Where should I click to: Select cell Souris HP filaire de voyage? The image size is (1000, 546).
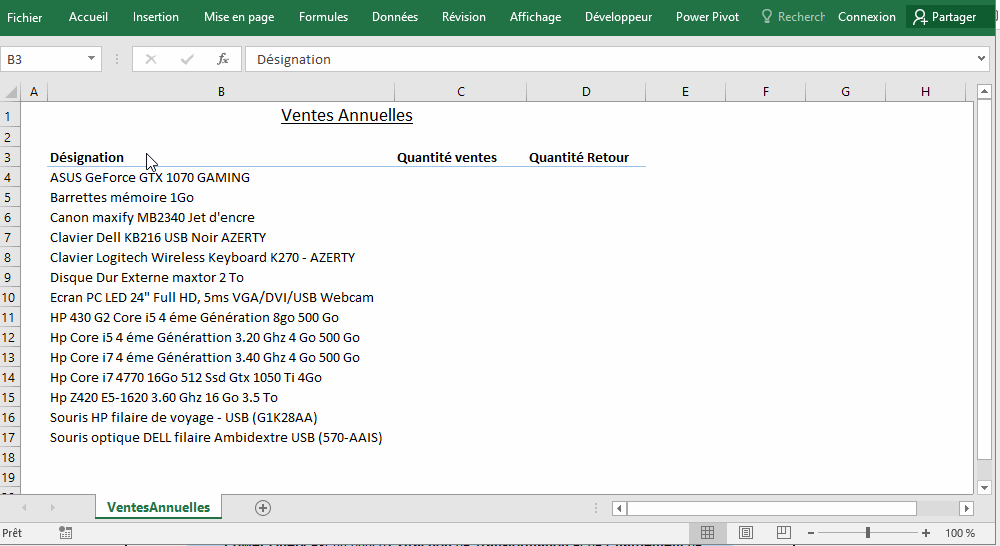pyautogui.click(x=221, y=417)
